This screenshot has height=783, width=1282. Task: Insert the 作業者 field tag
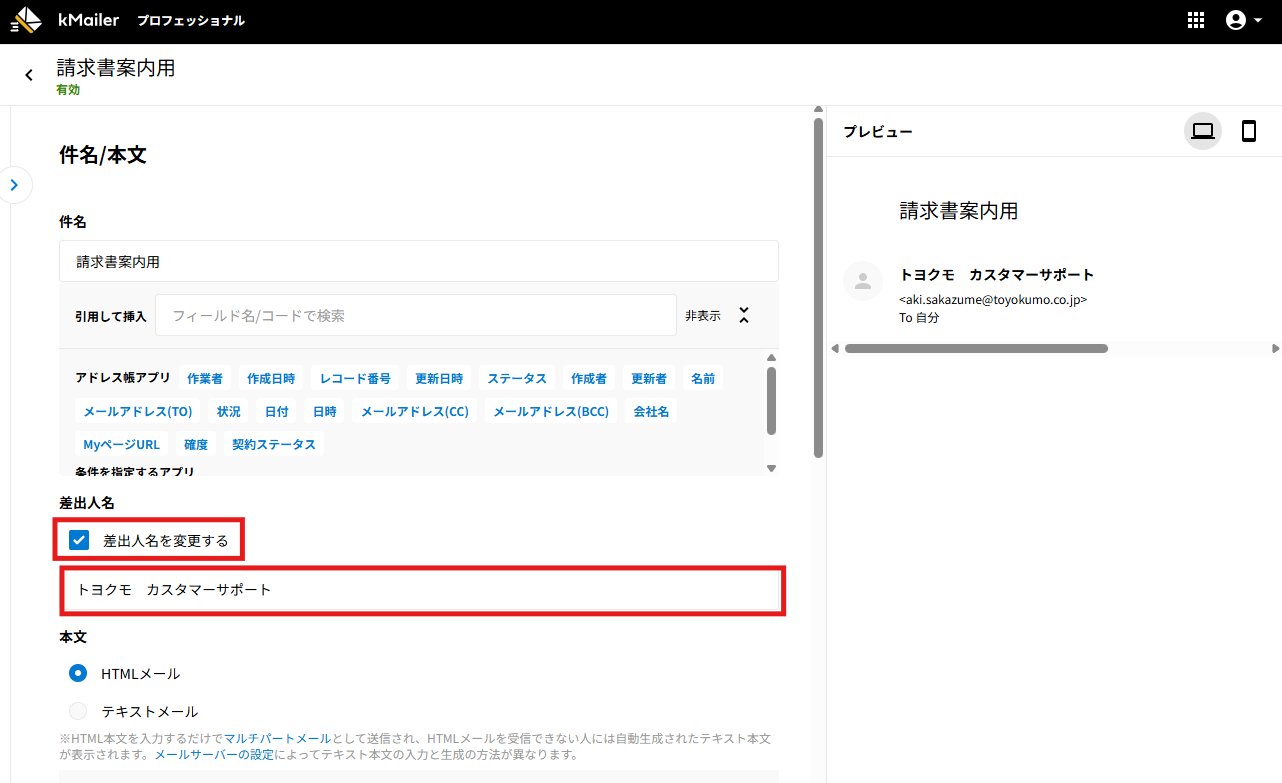[x=205, y=378]
